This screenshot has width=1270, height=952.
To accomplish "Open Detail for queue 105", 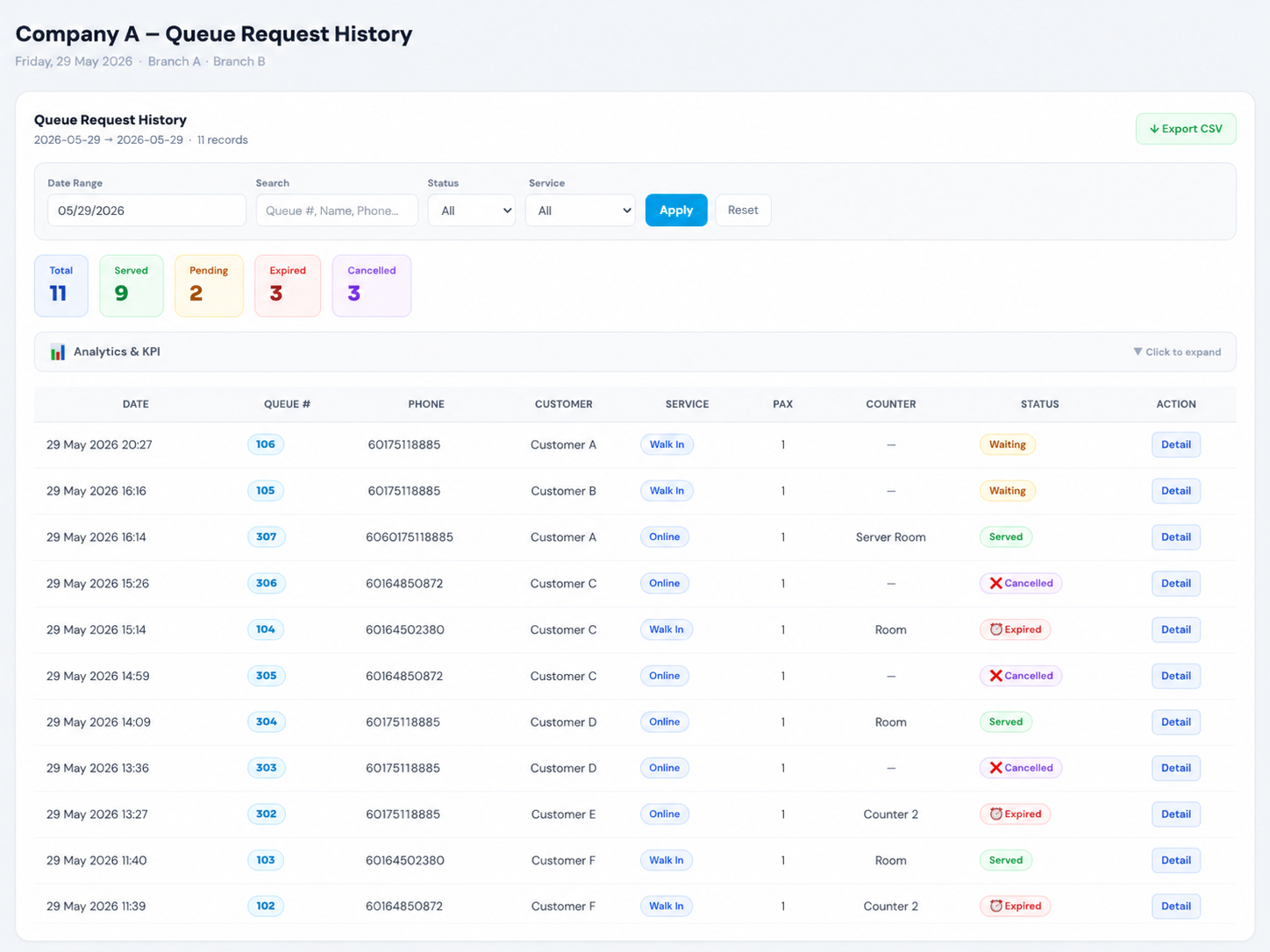I will tap(1175, 491).
